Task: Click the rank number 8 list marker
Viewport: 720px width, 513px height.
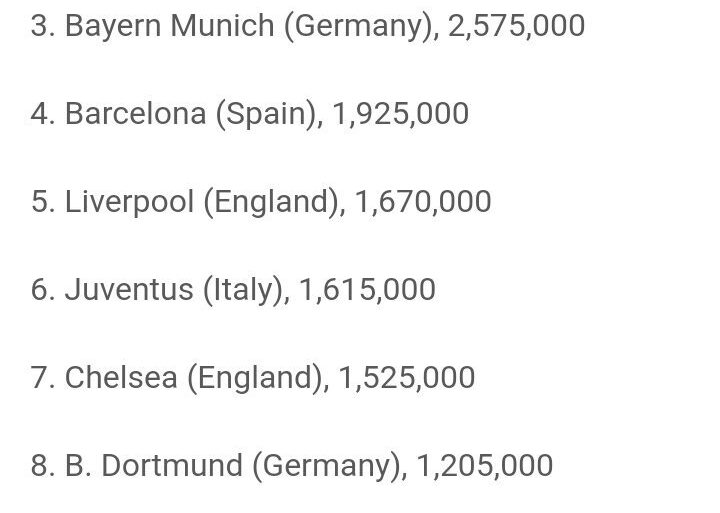Action: pos(40,466)
